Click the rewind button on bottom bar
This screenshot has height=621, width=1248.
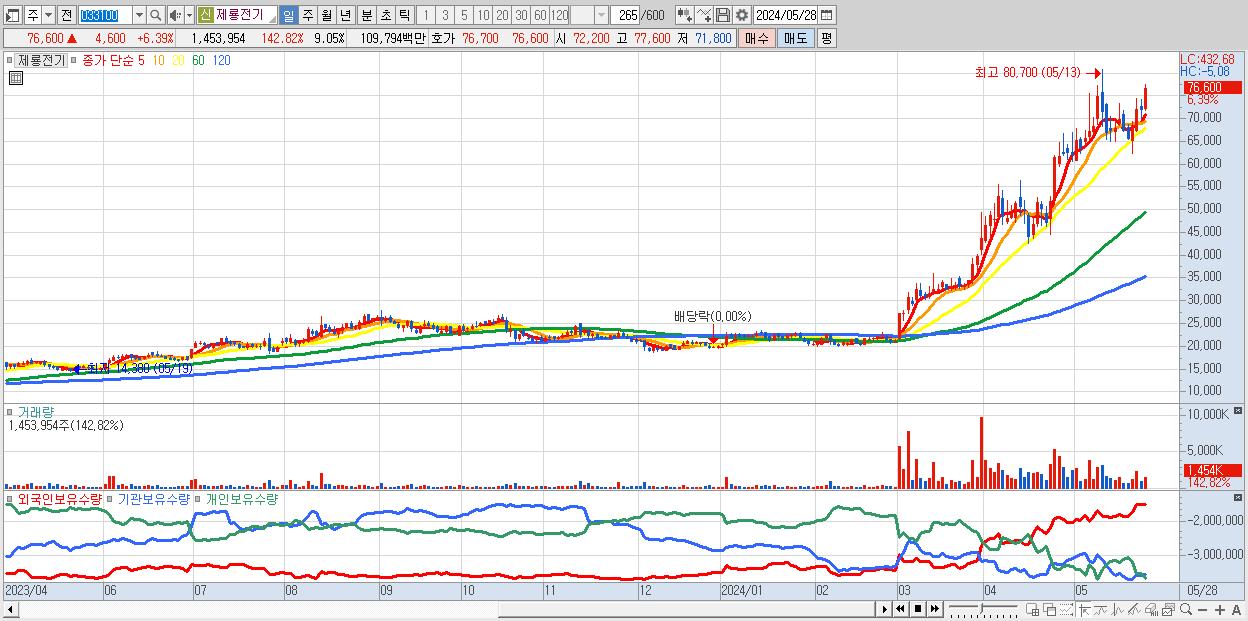click(x=900, y=609)
